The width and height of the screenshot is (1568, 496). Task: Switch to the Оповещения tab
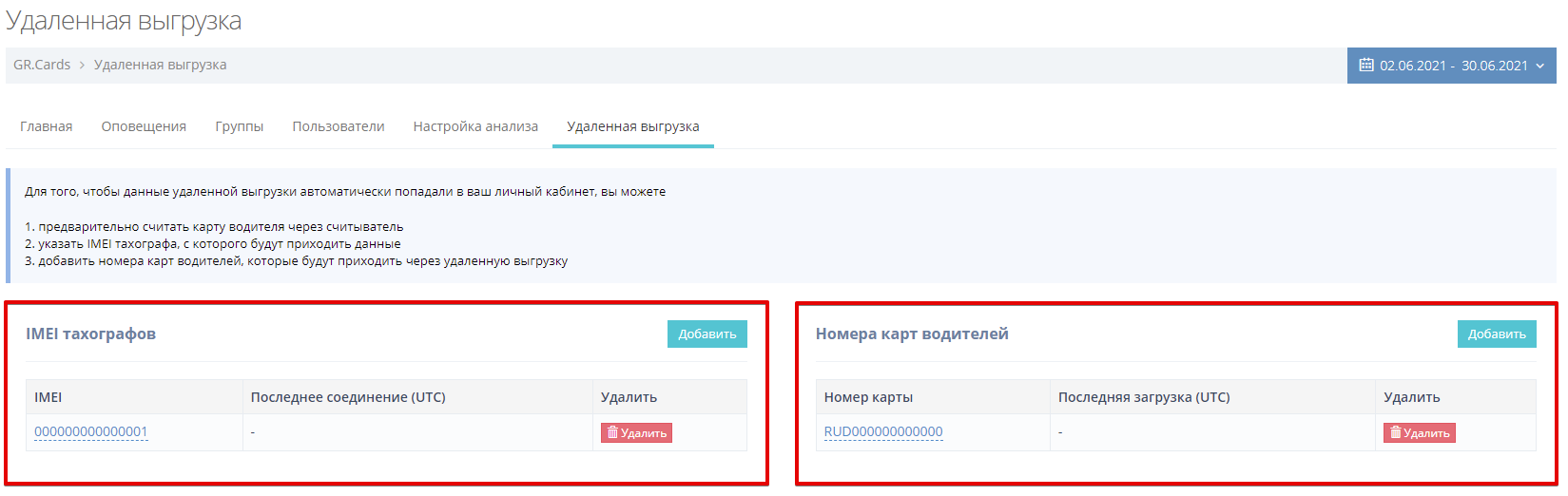point(144,126)
